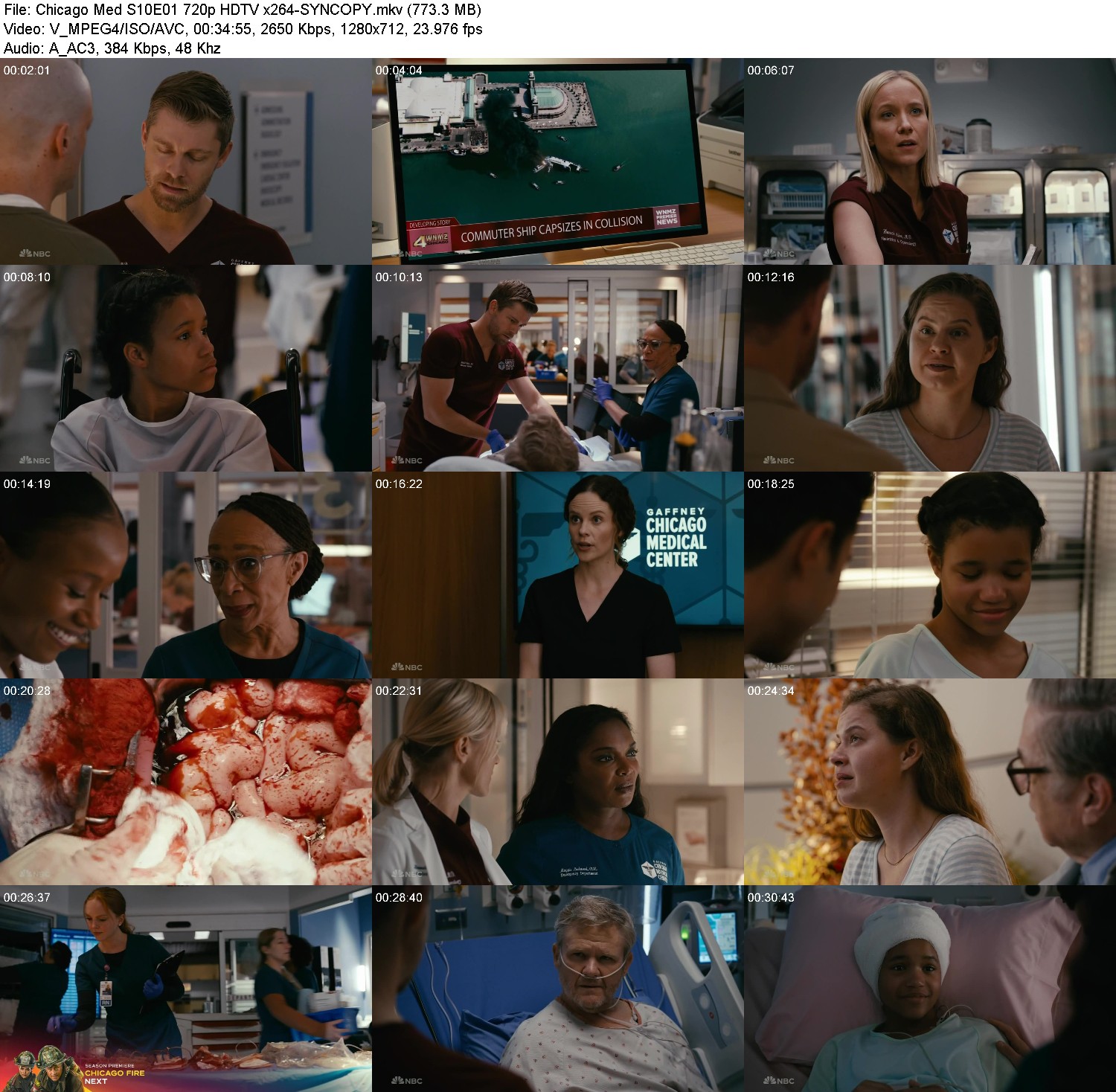1116x1092 pixels.
Task: Select the 00:16:22 Chicago Medical Center frame
Action: (x=557, y=575)
